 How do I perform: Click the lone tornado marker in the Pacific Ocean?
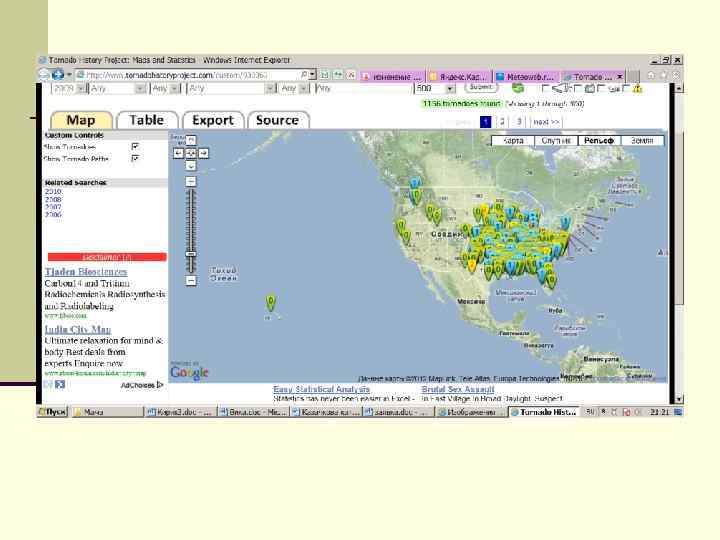pyautogui.click(x=271, y=303)
